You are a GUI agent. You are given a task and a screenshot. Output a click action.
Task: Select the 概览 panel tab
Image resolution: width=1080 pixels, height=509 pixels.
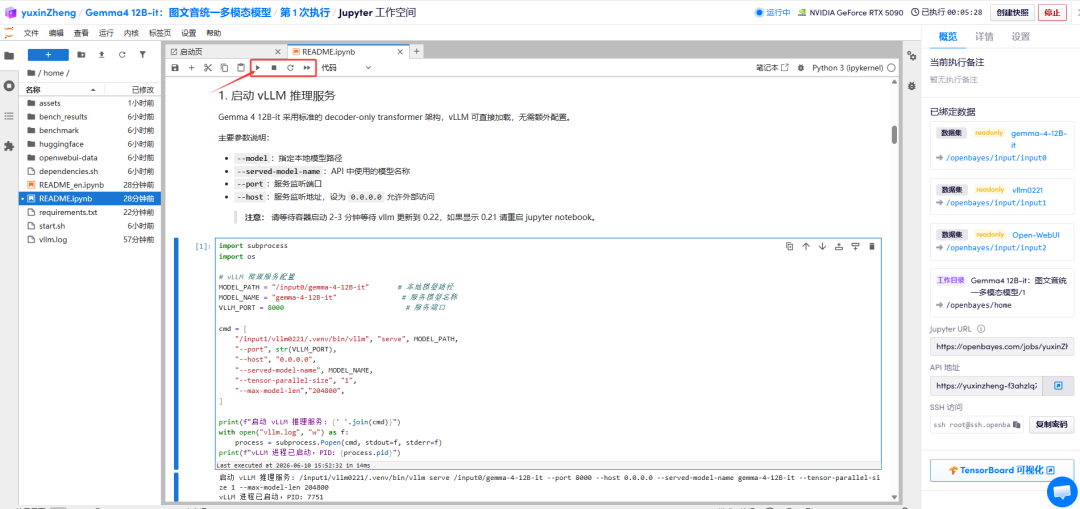tap(948, 37)
